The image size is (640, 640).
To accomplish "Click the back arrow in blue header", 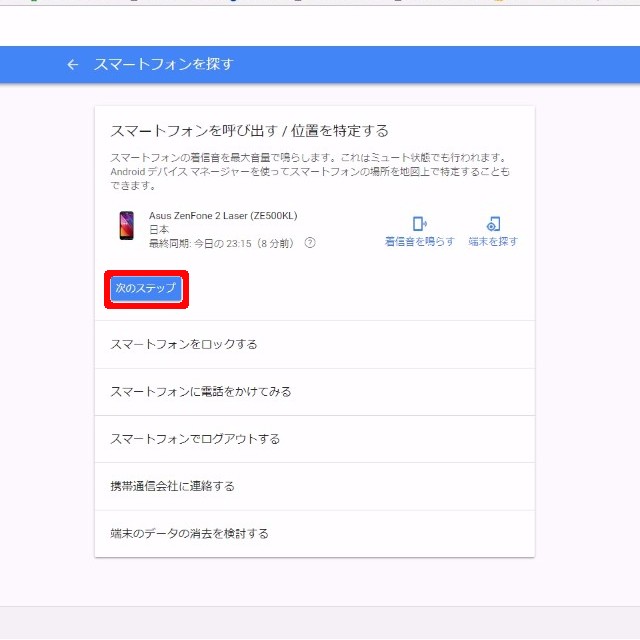I will [73, 64].
